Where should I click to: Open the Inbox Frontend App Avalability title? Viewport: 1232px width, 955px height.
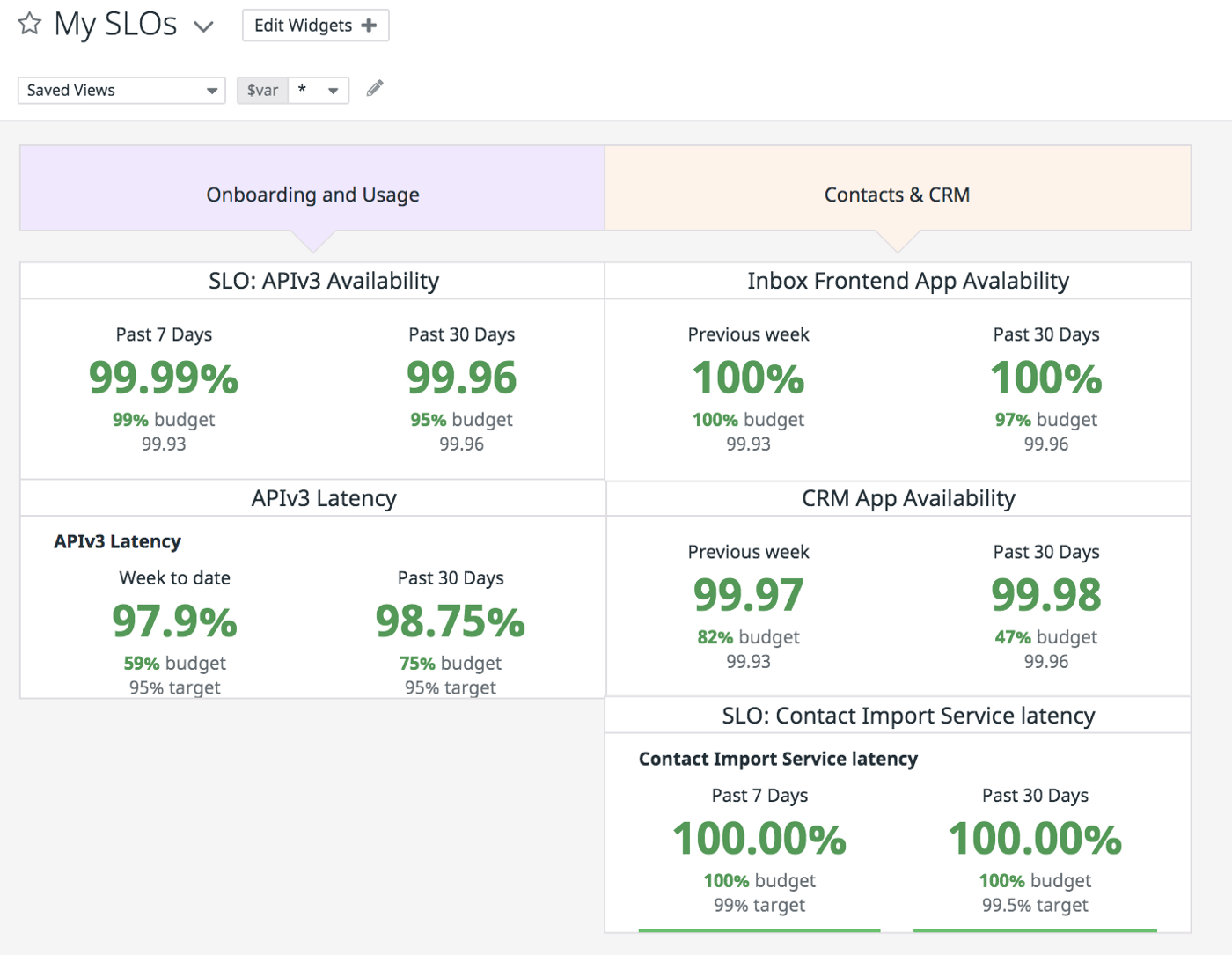coord(907,281)
